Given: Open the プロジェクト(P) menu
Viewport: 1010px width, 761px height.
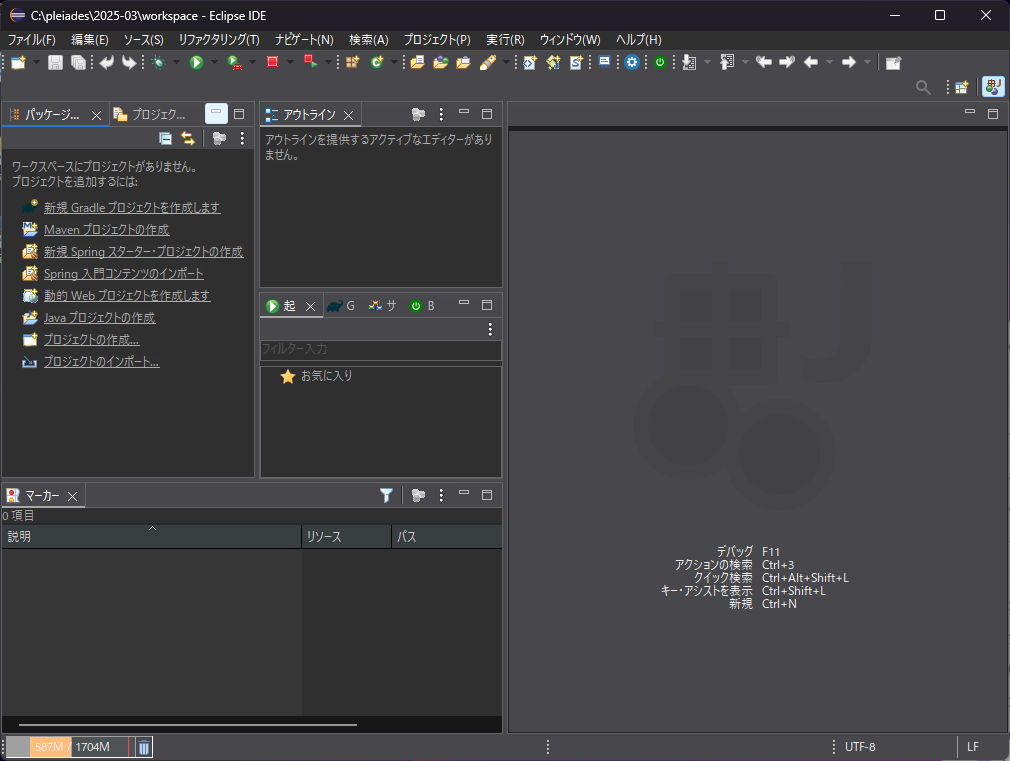Looking at the screenshot, I should [437, 40].
